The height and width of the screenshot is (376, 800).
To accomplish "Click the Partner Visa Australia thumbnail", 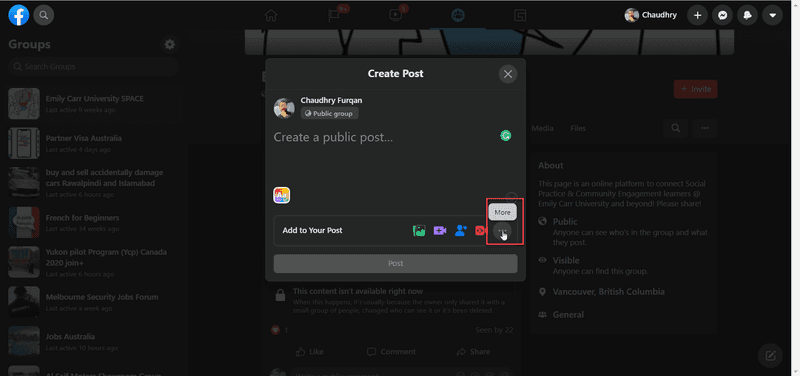I will [24, 143].
